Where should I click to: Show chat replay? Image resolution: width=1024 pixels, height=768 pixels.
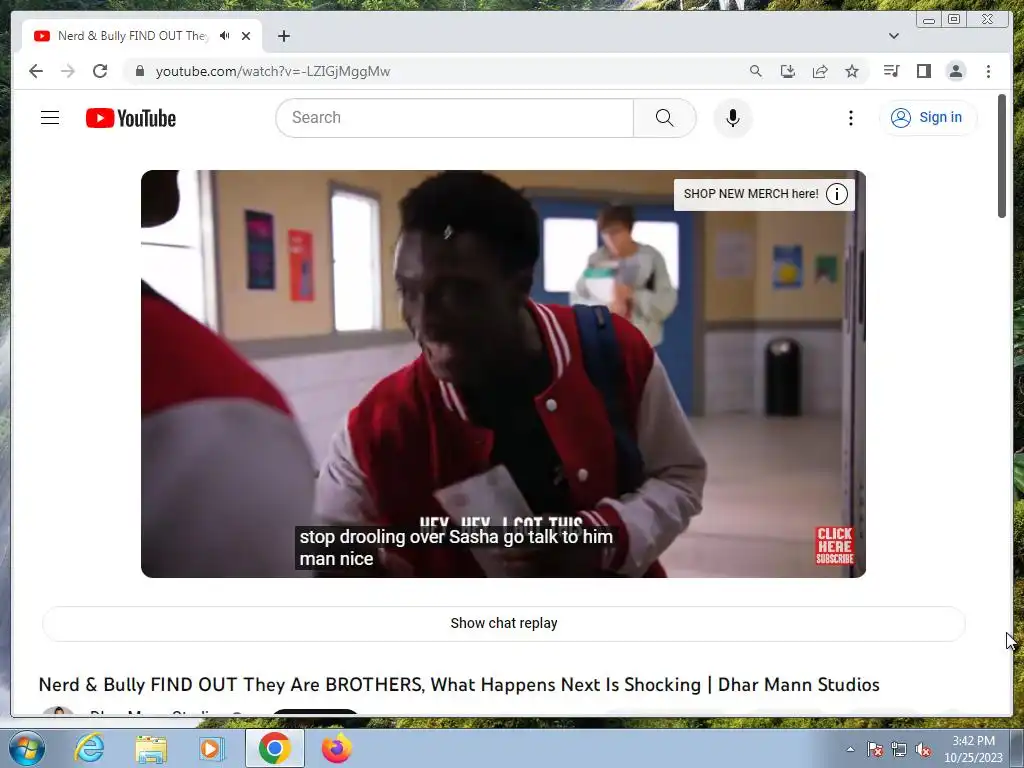(504, 623)
